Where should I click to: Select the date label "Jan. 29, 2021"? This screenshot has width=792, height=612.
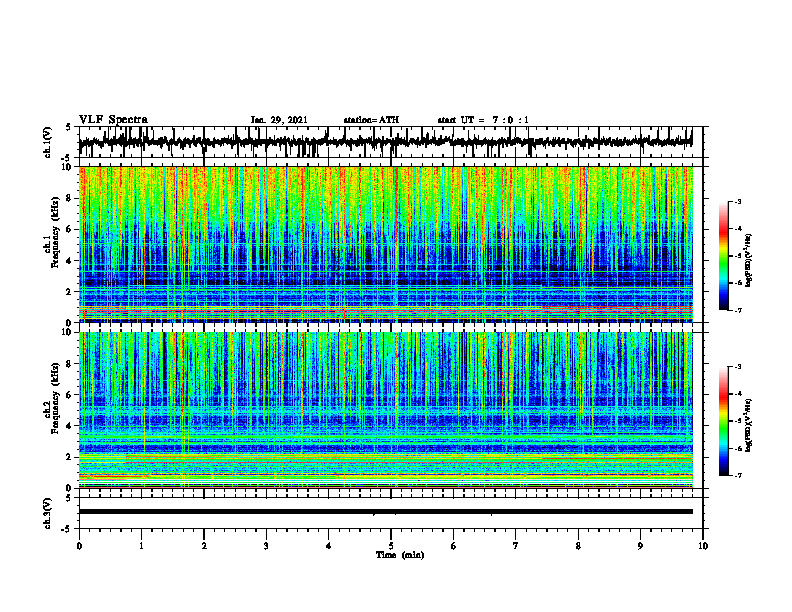[279, 120]
